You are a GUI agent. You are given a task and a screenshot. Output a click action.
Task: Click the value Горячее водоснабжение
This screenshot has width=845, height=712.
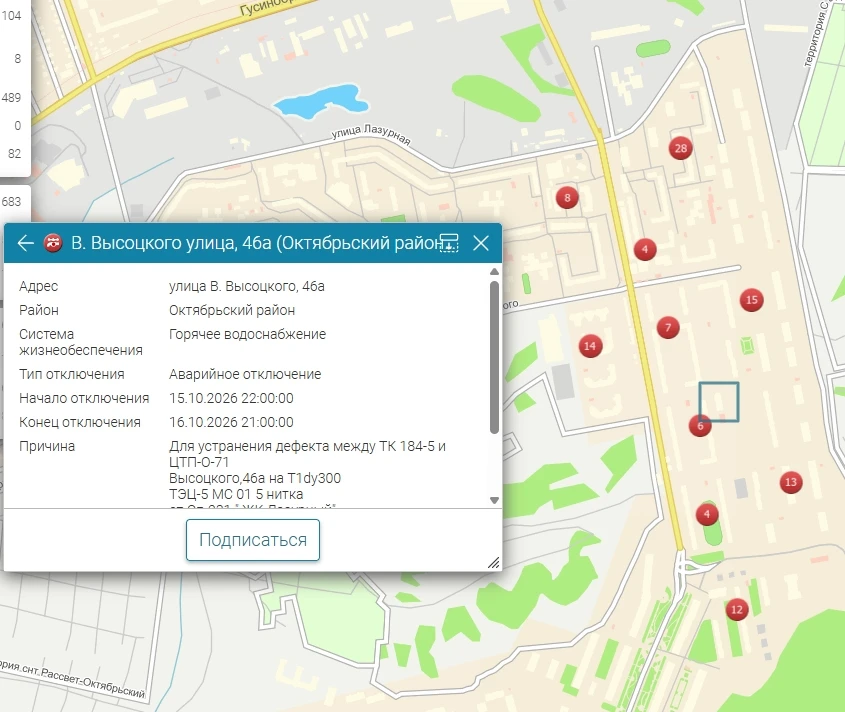pos(247,334)
